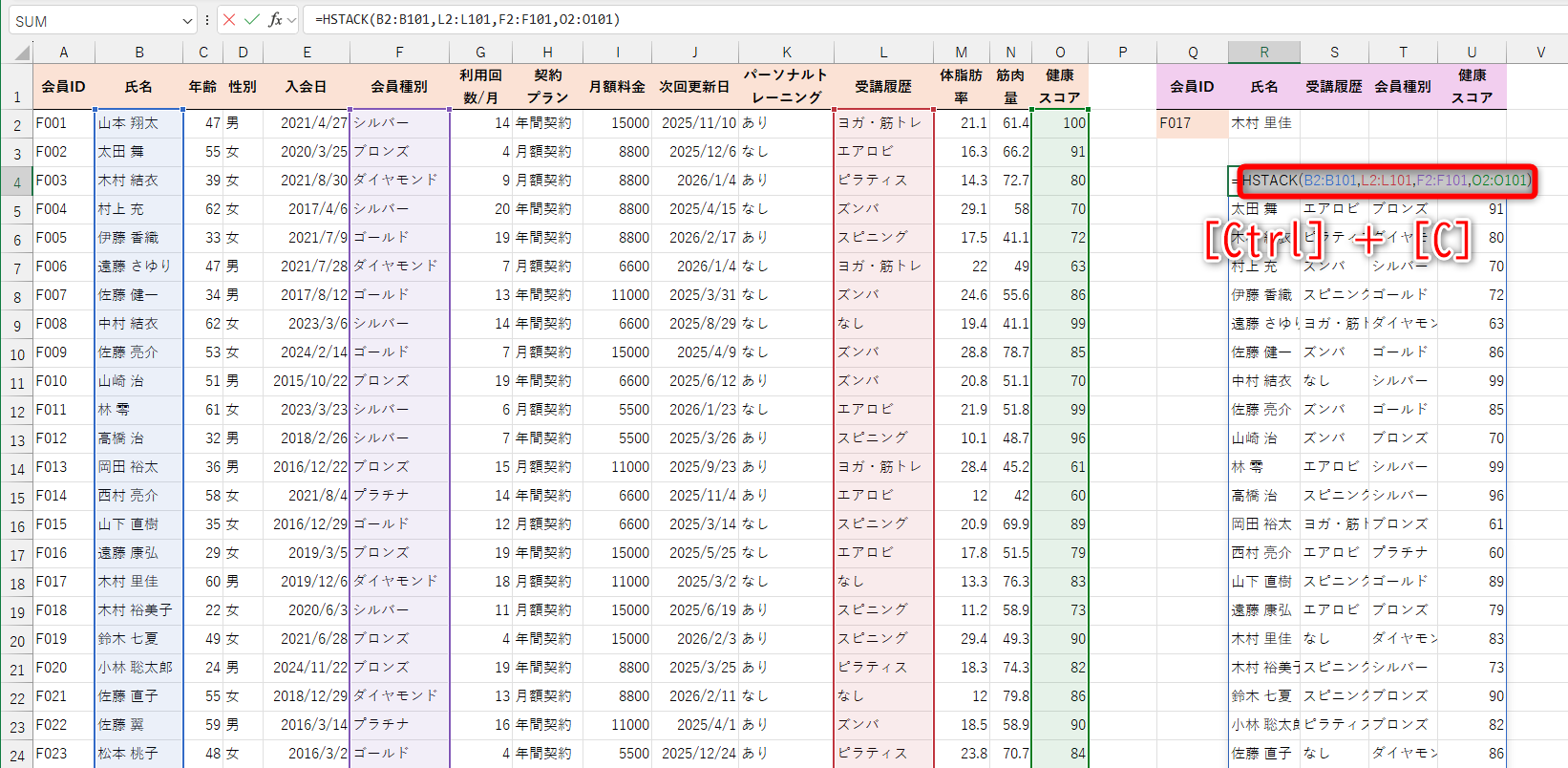Click cell A12 containing F011
The image size is (1568, 768).
coord(64,410)
